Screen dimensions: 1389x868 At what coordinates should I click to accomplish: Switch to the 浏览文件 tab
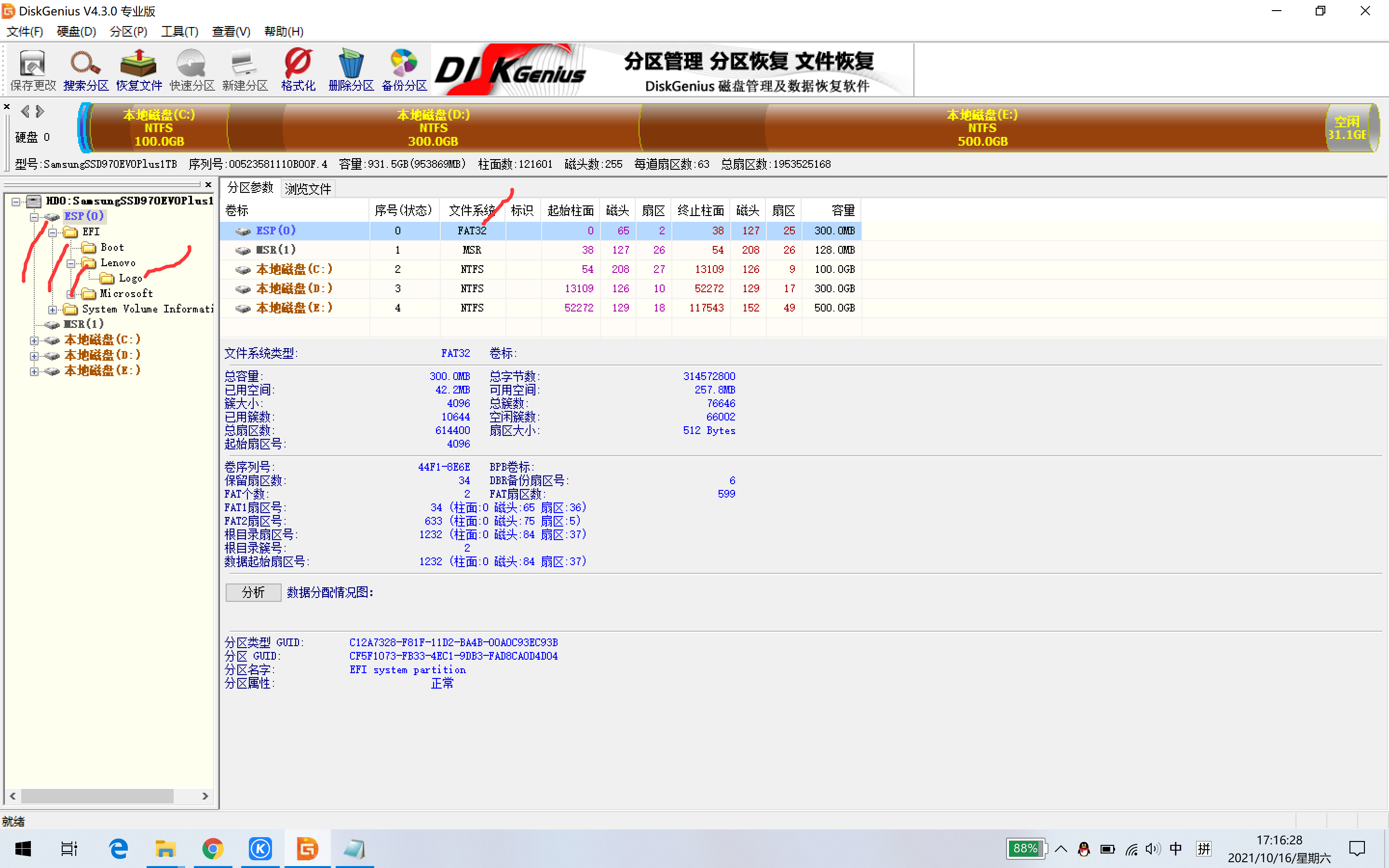(x=308, y=189)
